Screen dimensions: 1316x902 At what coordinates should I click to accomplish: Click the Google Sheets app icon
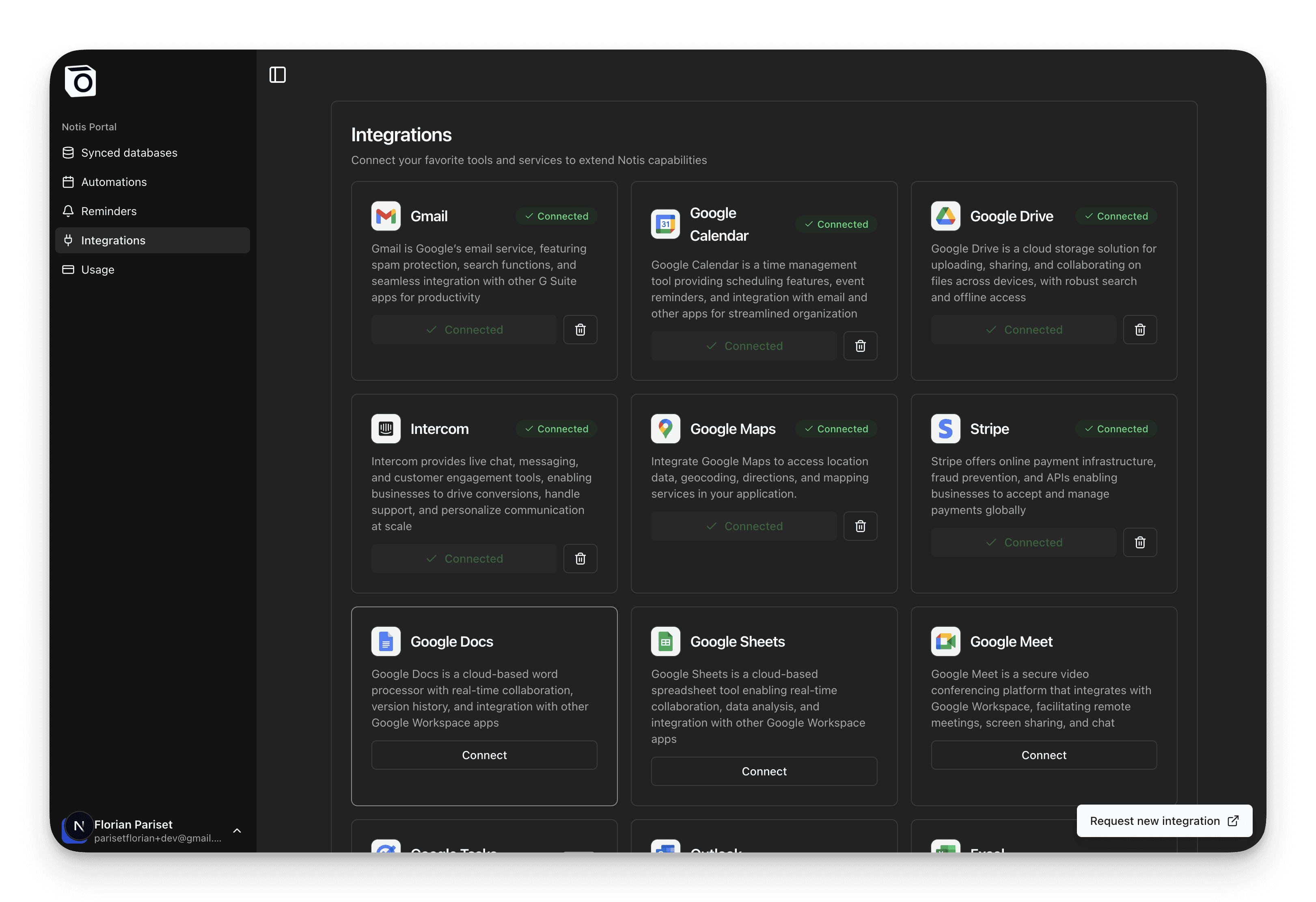coord(665,641)
